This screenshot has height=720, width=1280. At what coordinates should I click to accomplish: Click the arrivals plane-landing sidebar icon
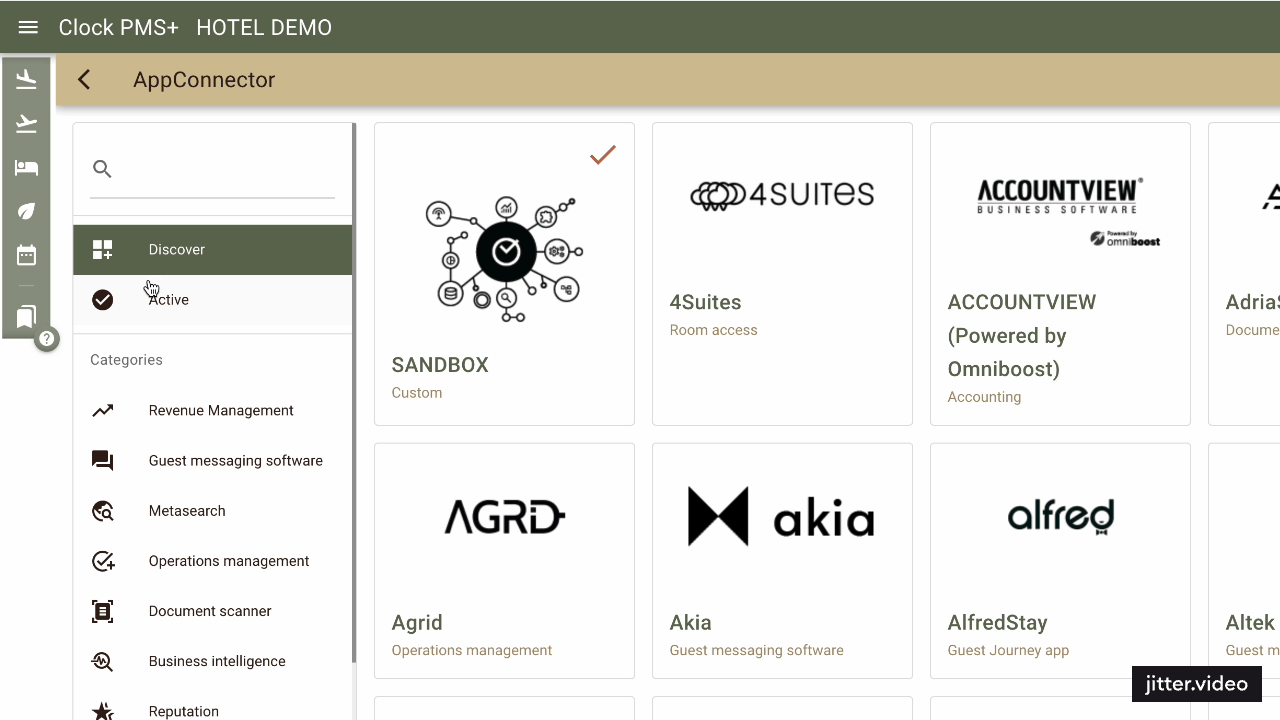[26, 79]
